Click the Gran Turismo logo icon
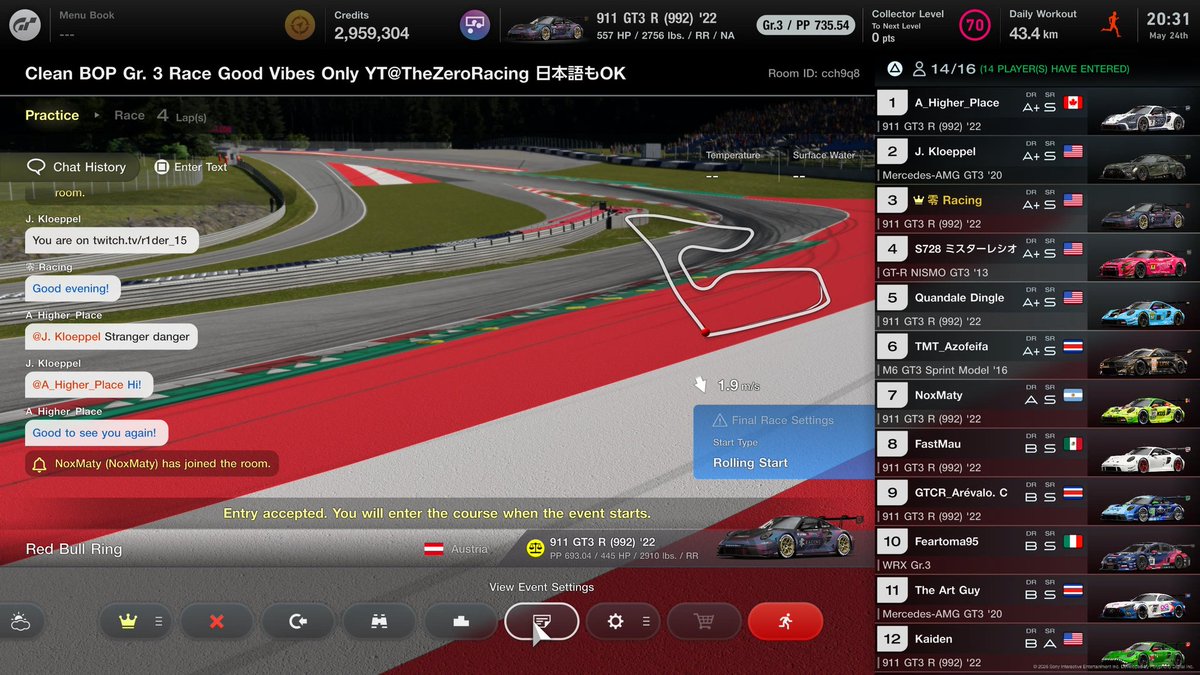 (27, 24)
